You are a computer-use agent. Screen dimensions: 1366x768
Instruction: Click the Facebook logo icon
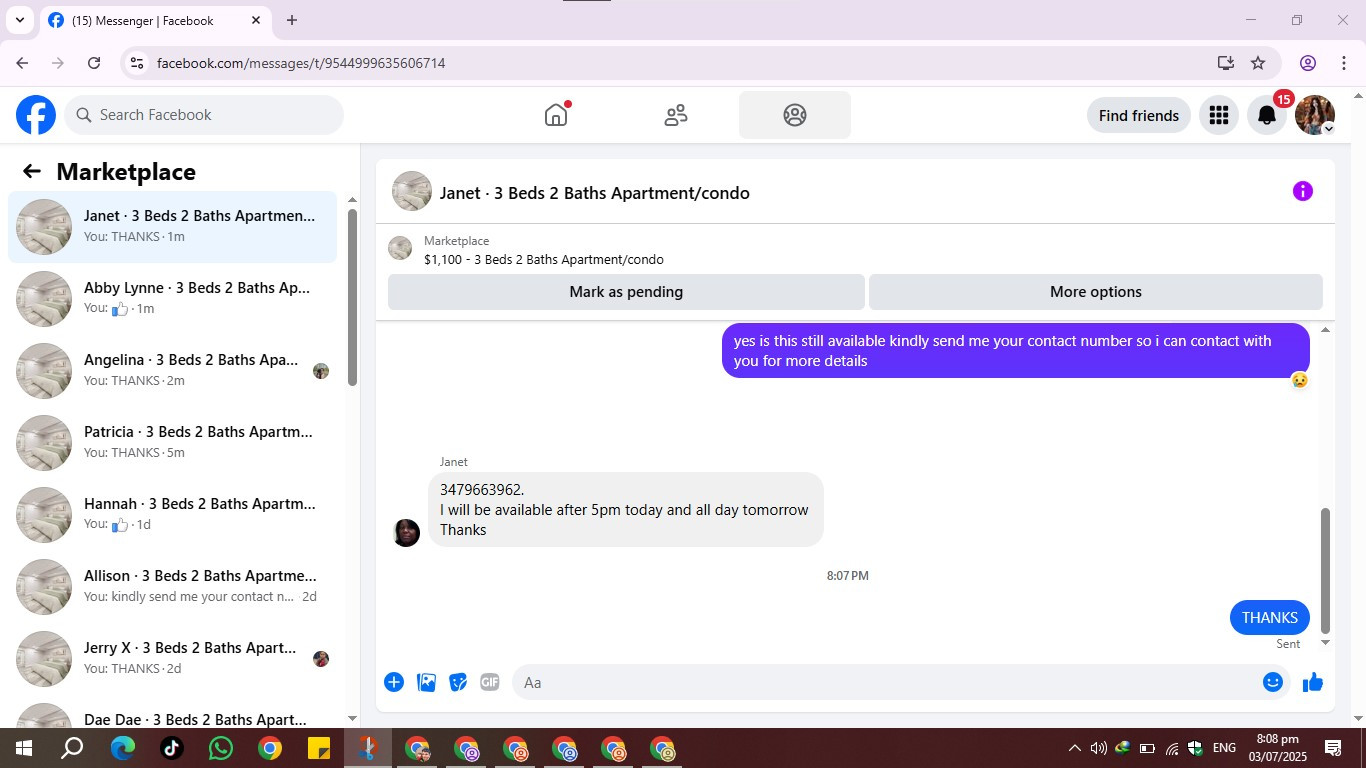[x=36, y=115]
